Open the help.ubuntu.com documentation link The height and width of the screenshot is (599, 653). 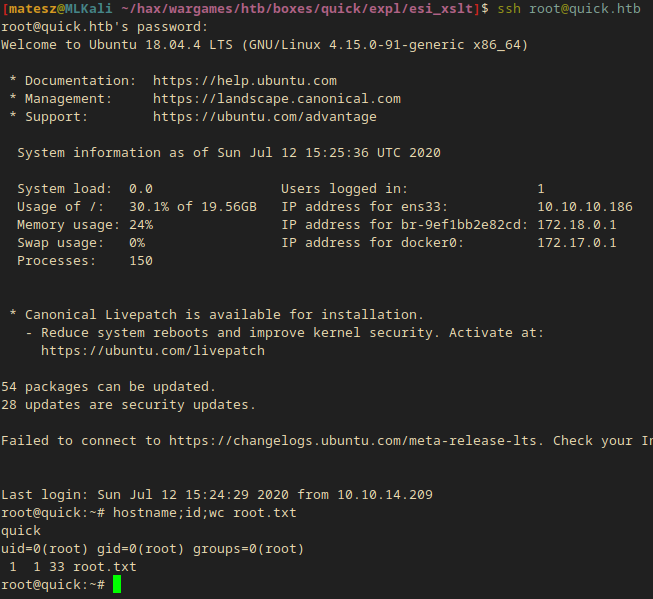pyautogui.click(x=245, y=81)
